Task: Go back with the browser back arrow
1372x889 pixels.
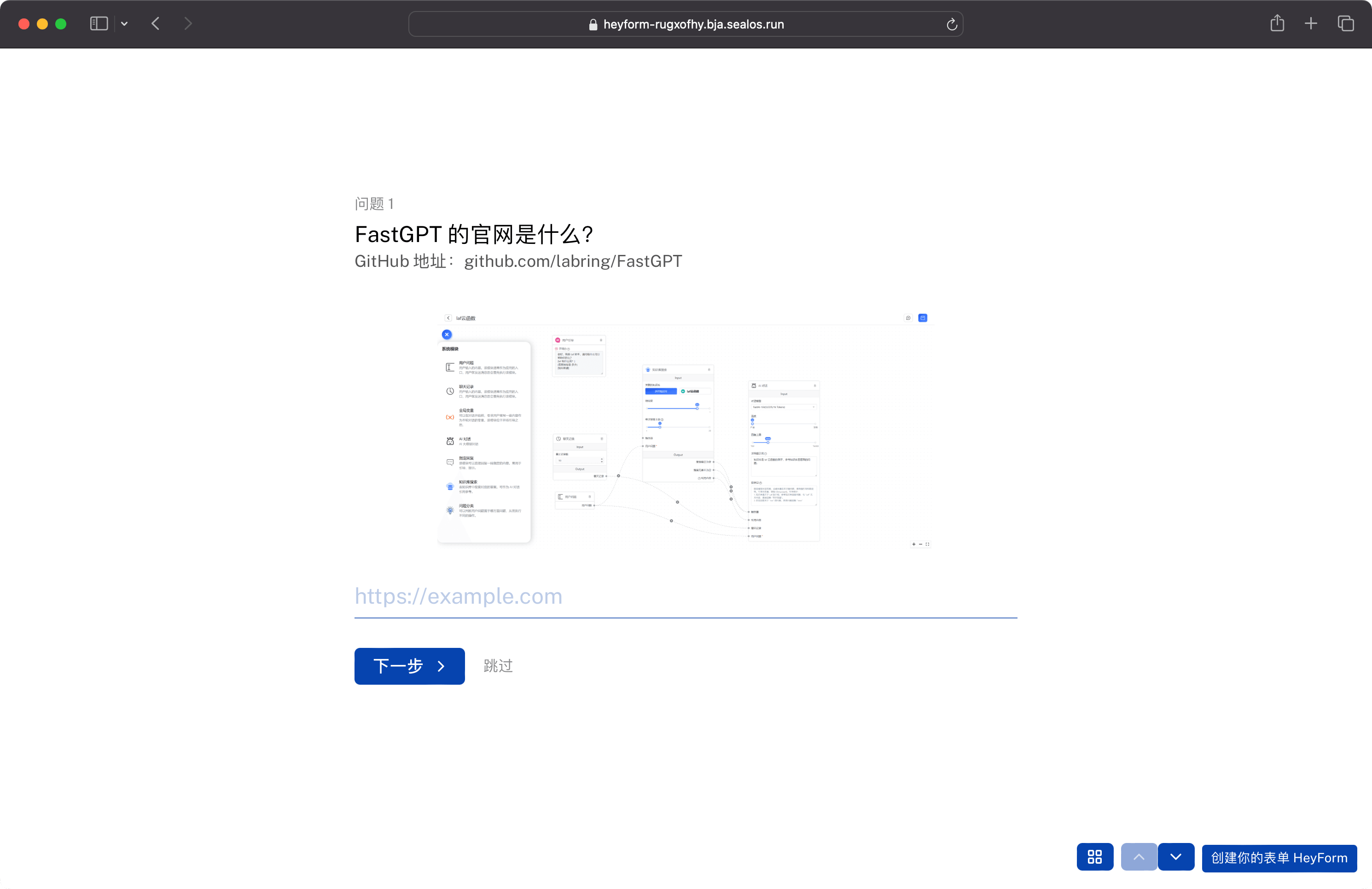Action: (x=156, y=23)
